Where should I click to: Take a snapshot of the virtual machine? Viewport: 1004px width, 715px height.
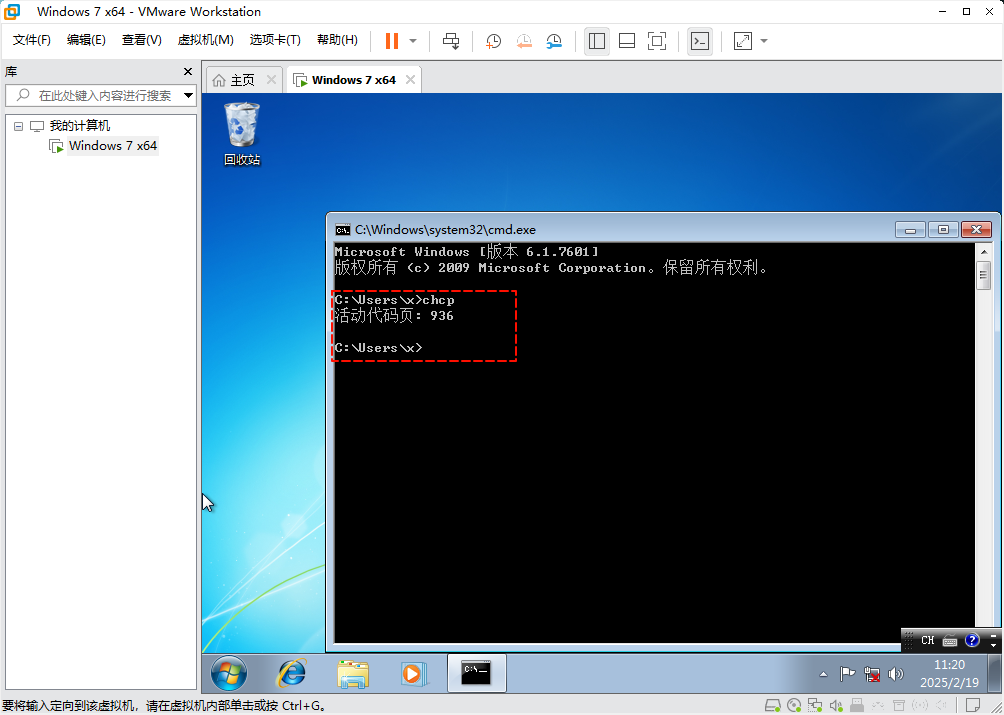[x=492, y=40]
